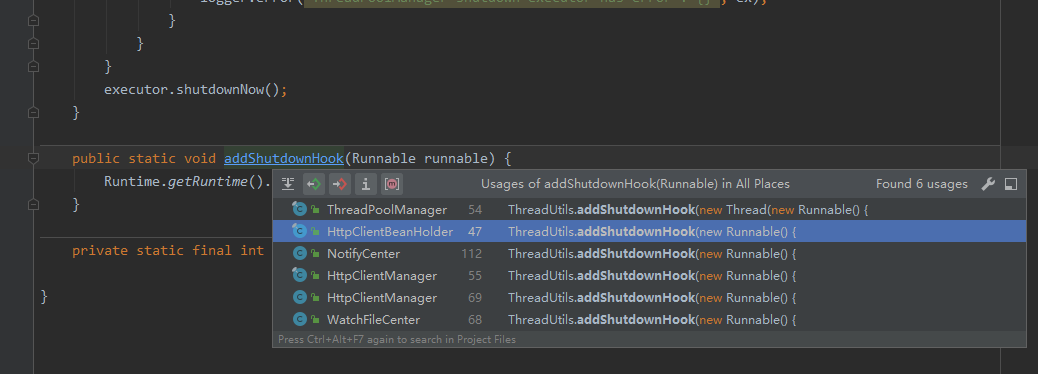Collapse addShutdownHook method via gutter fold marker

pos(33,159)
